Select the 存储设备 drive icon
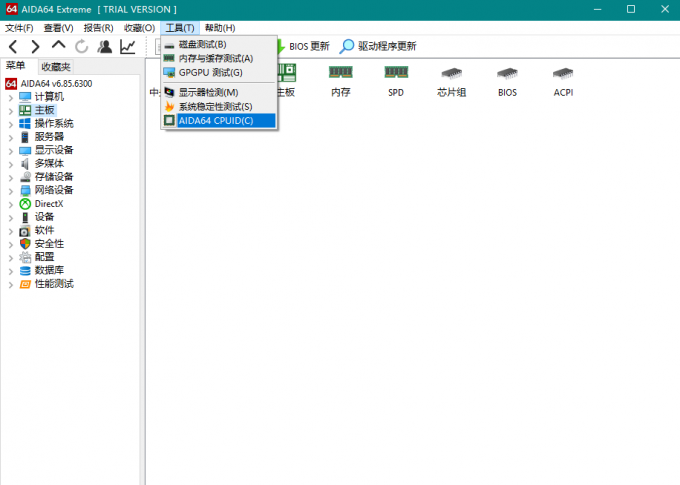The height and width of the screenshot is (485, 680). pos(25,177)
